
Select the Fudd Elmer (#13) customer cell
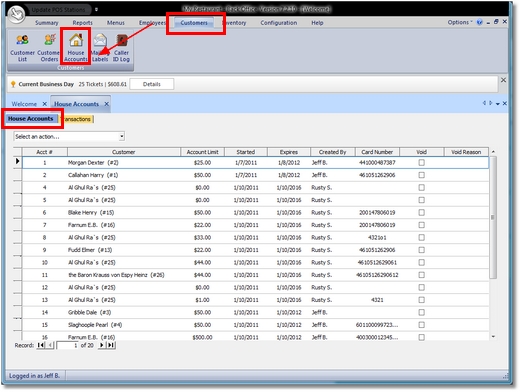coord(124,250)
